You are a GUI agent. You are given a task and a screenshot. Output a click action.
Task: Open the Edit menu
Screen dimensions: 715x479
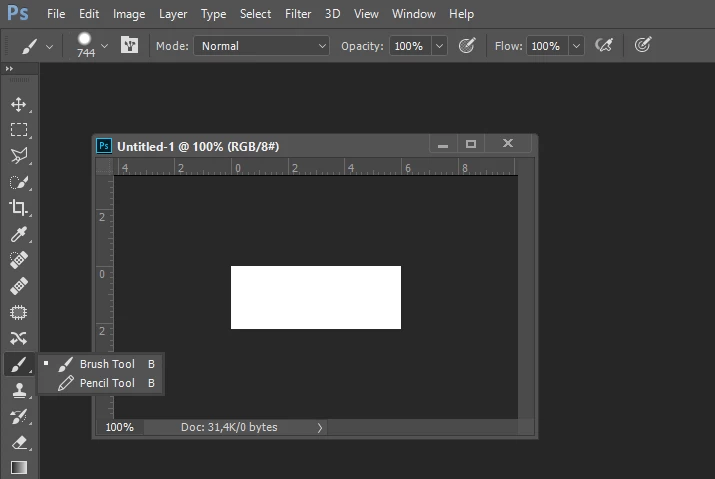[89, 14]
